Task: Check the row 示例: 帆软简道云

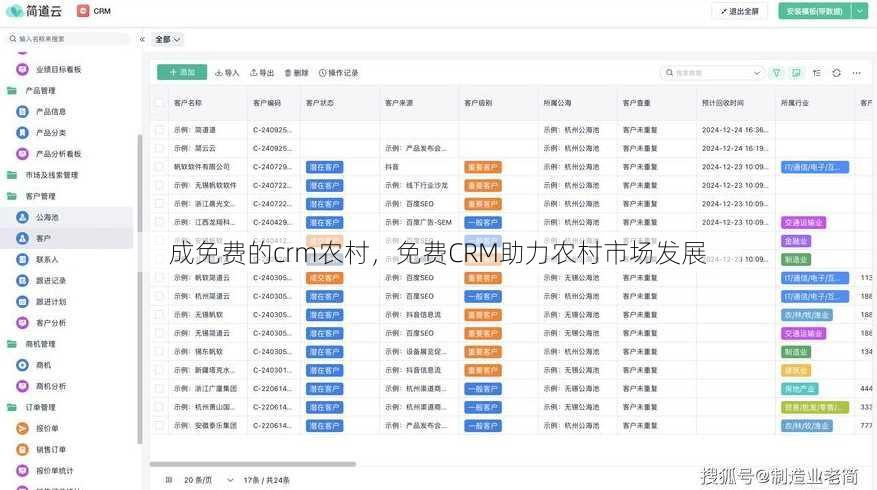Action: 159,277
